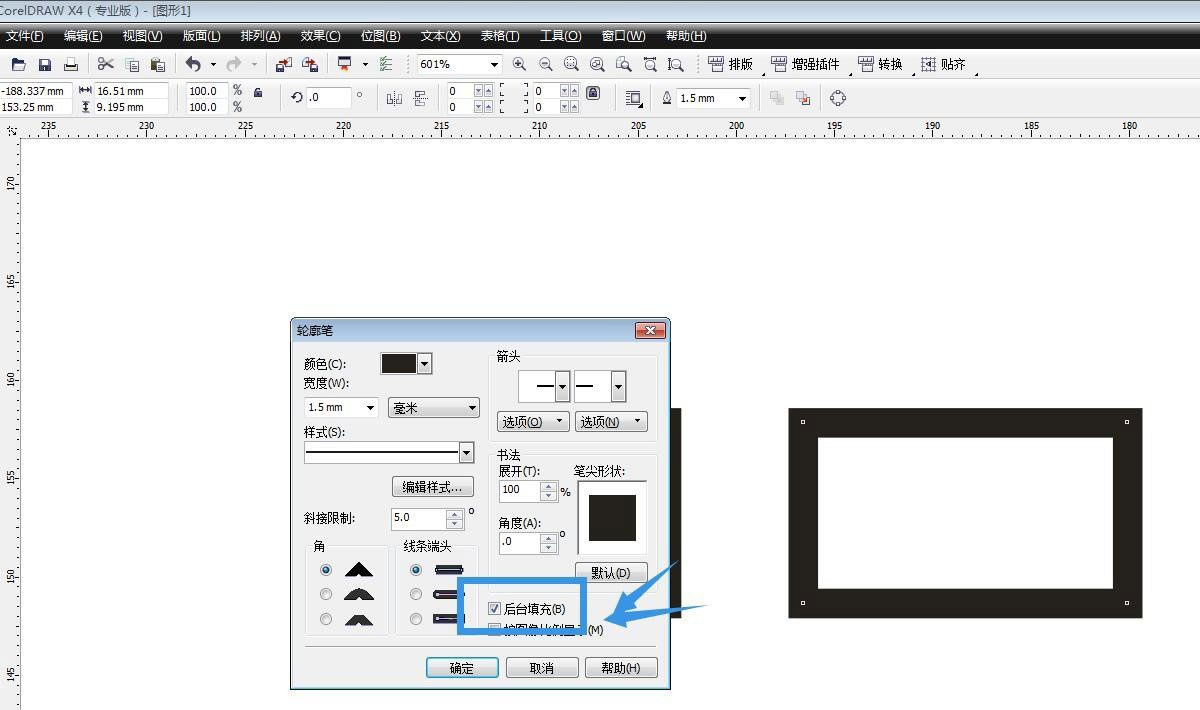The width and height of the screenshot is (1200, 710).
Task: Open the 文本 menu
Action: (x=440, y=36)
